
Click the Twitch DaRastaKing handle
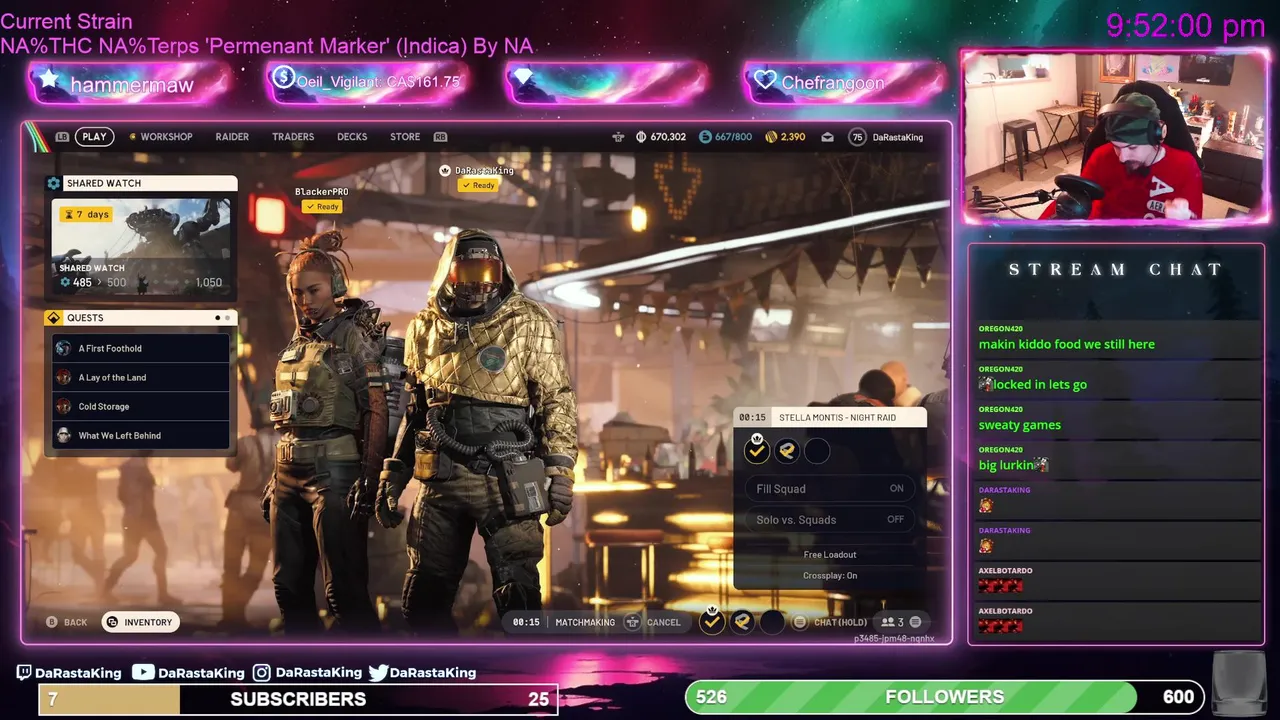tap(69, 673)
